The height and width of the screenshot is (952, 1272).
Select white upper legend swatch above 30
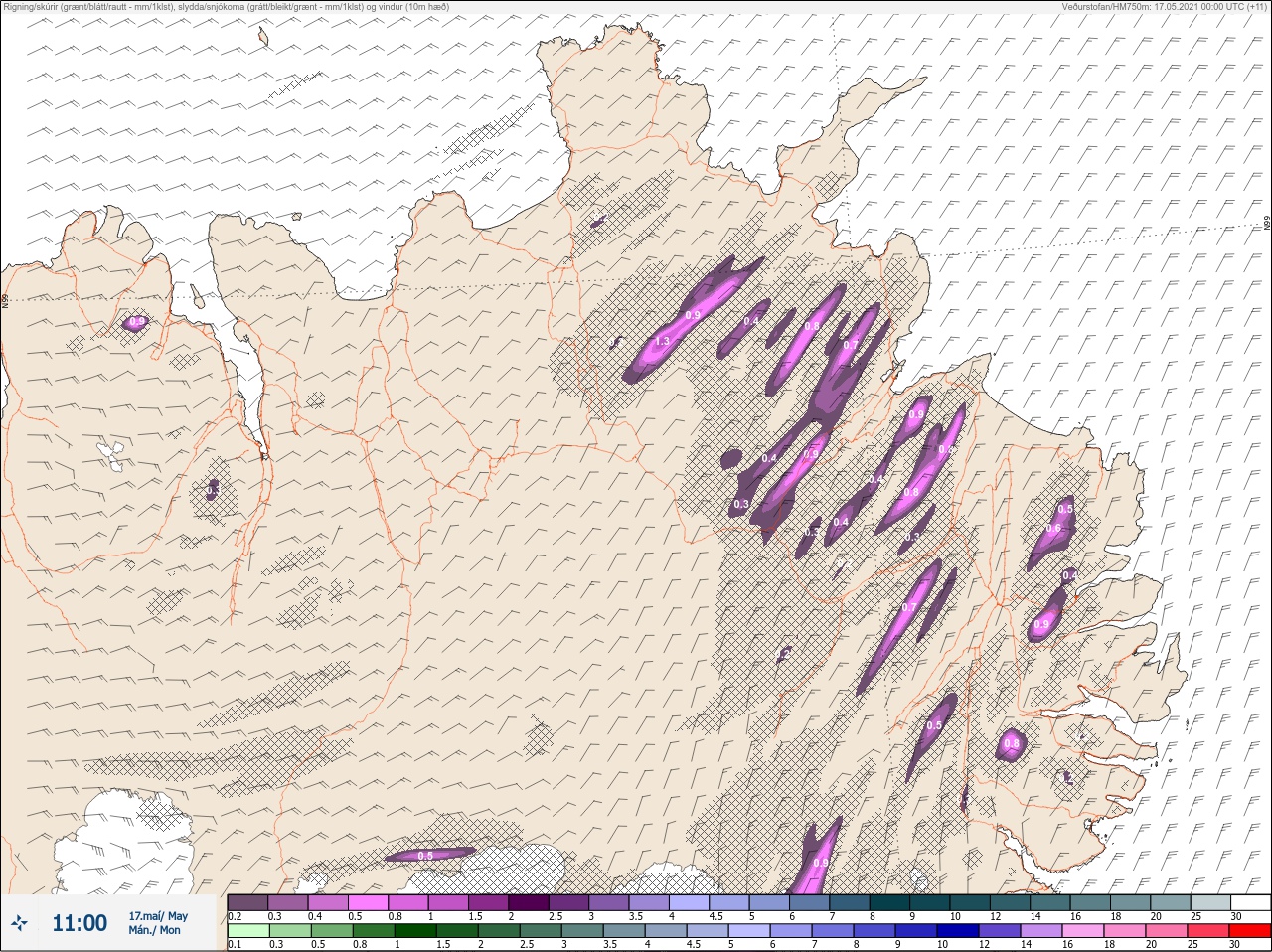coord(1250,902)
